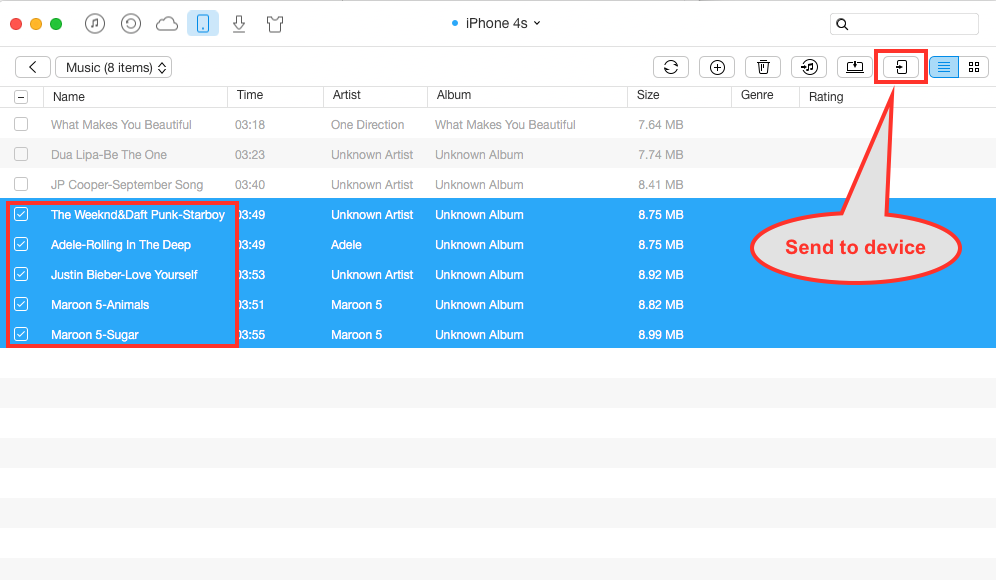Open the Music (8 items) category dropdown

(x=114, y=67)
